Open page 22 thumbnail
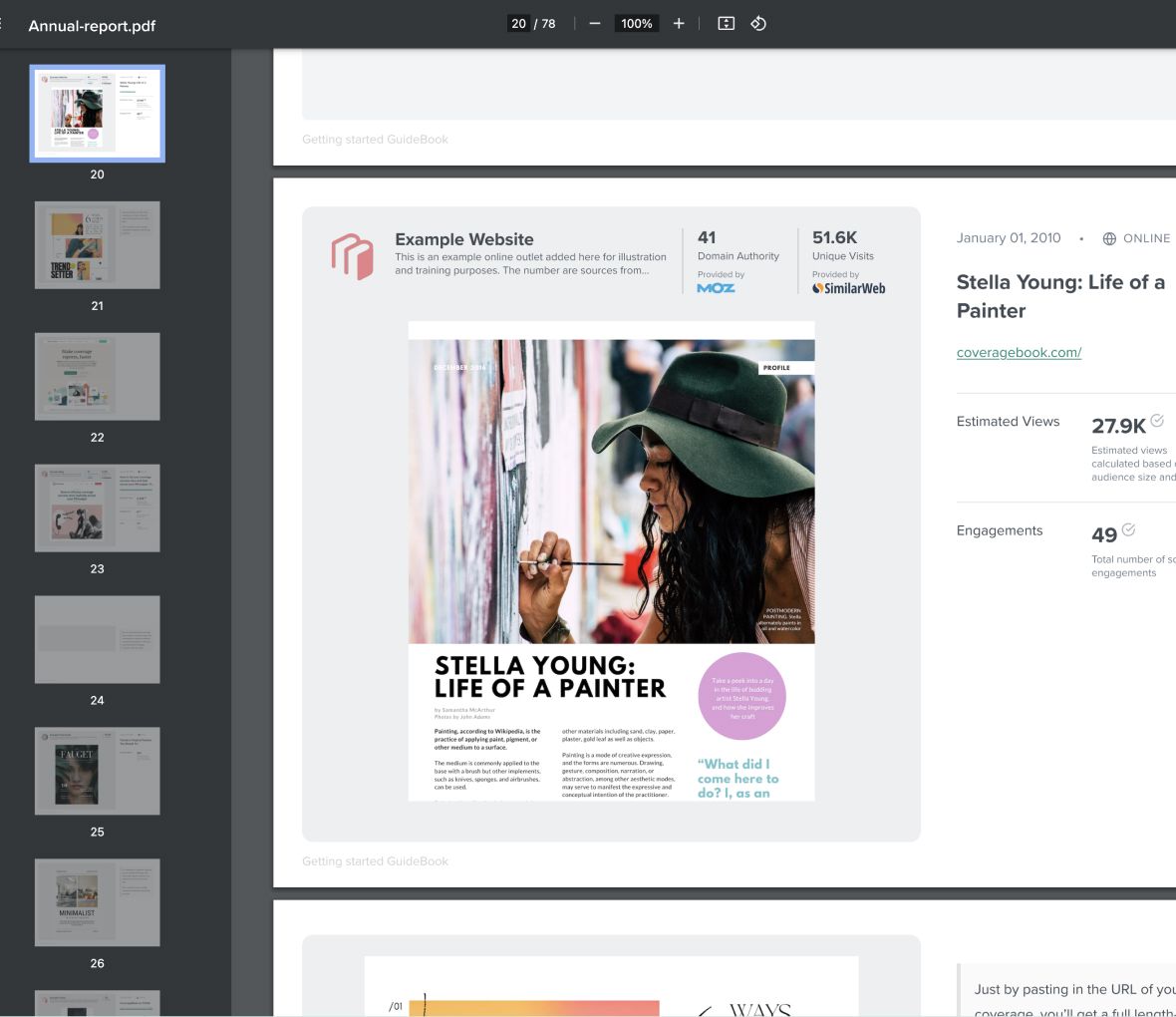Screen dimensions: 1176x1017 click(x=98, y=376)
